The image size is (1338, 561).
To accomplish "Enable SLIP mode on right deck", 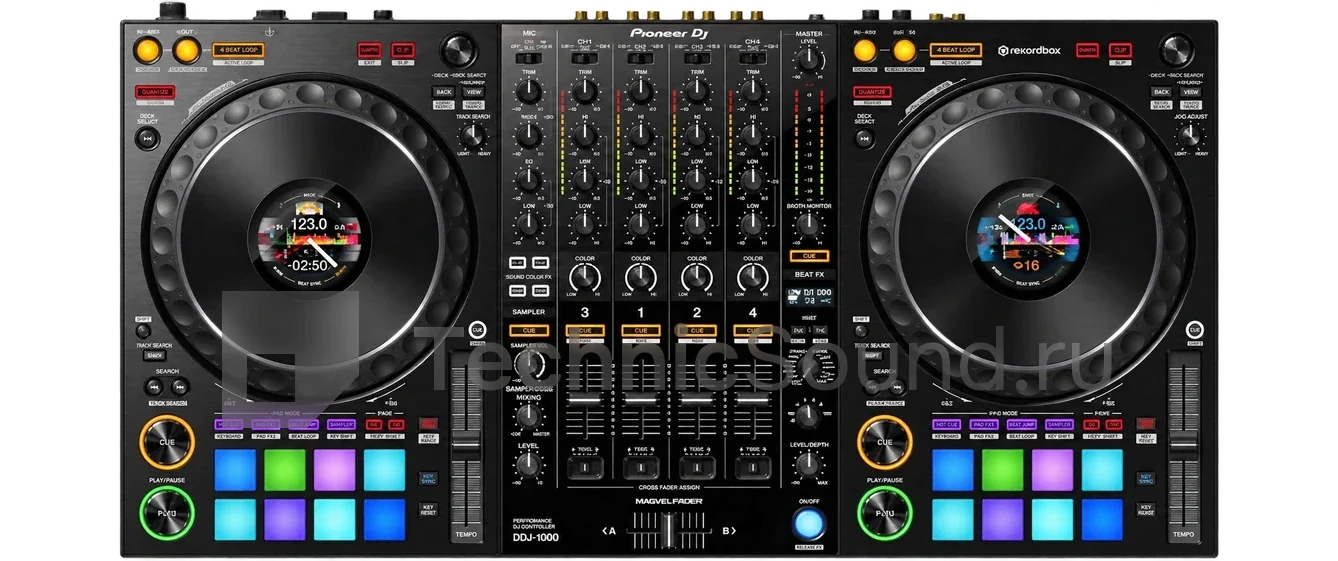I will [x=1120, y=50].
